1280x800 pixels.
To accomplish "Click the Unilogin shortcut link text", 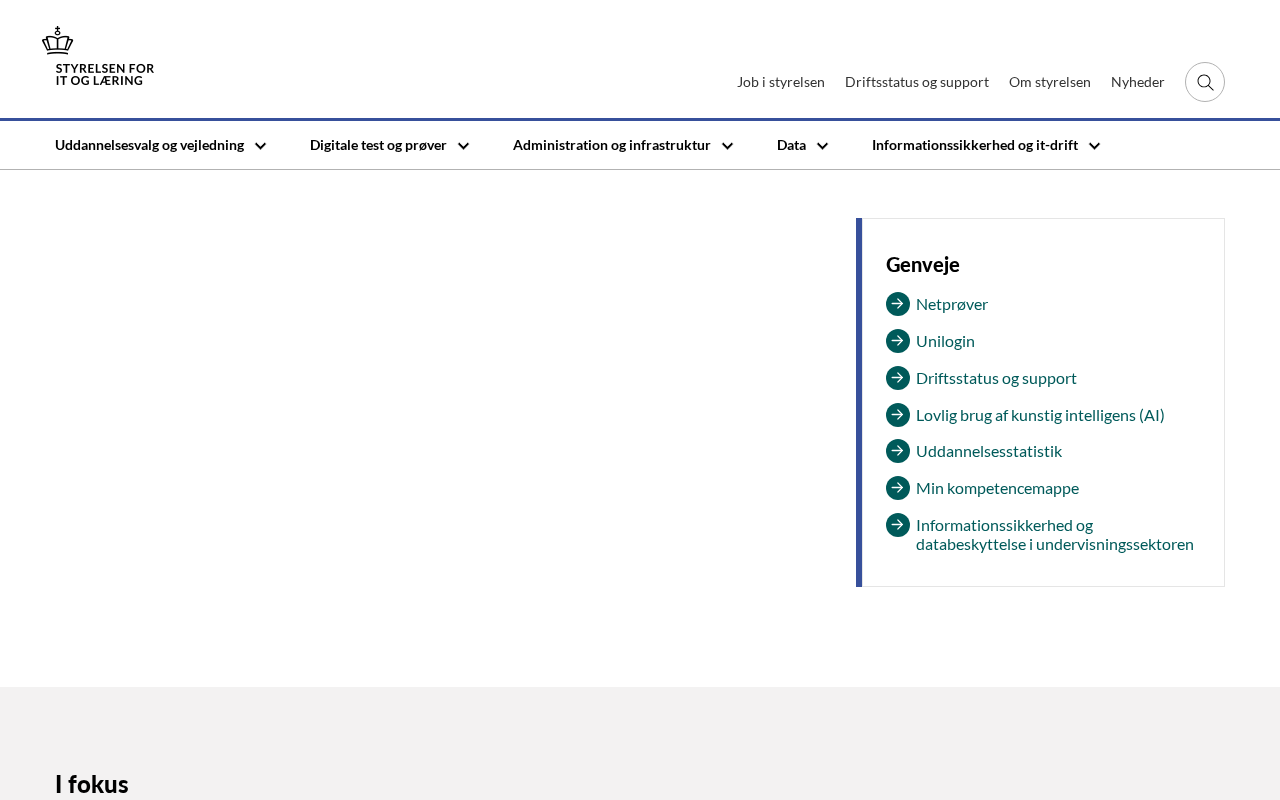I will coord(945,341).
